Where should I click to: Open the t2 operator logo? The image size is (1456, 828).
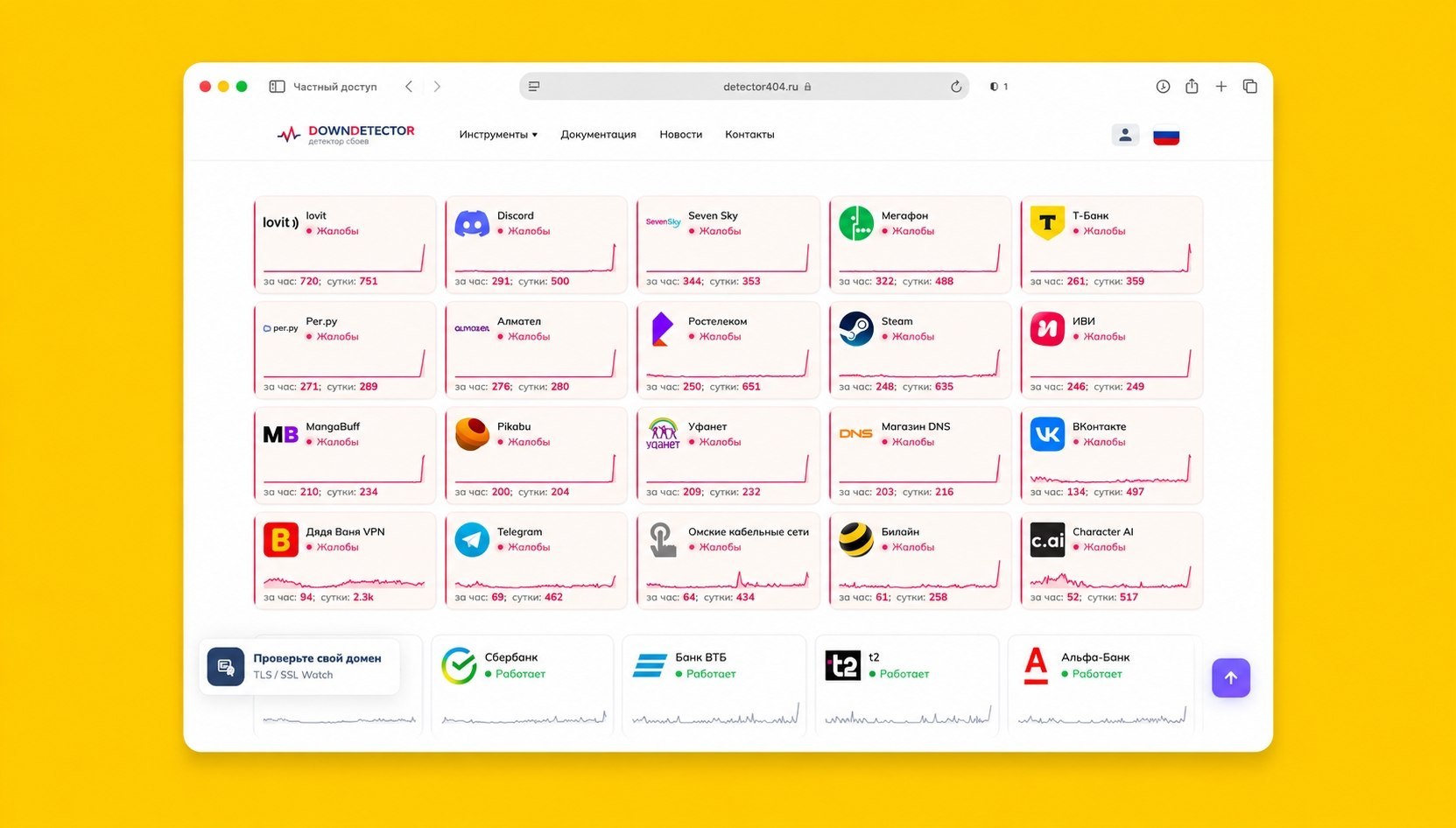pyautogui.click(x=842, y=665)
